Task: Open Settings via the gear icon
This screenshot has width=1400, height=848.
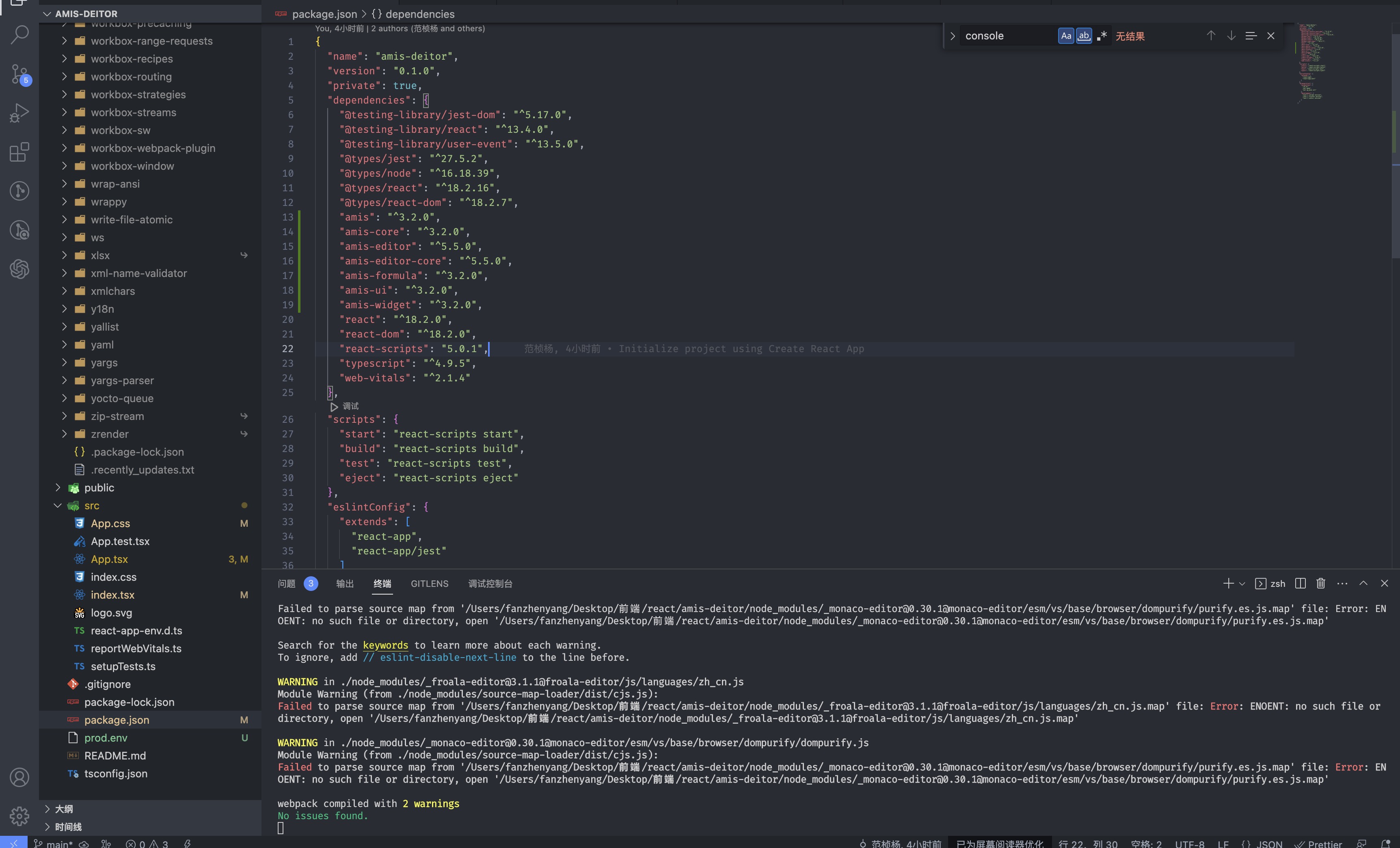Action: (x=20, y=816)
